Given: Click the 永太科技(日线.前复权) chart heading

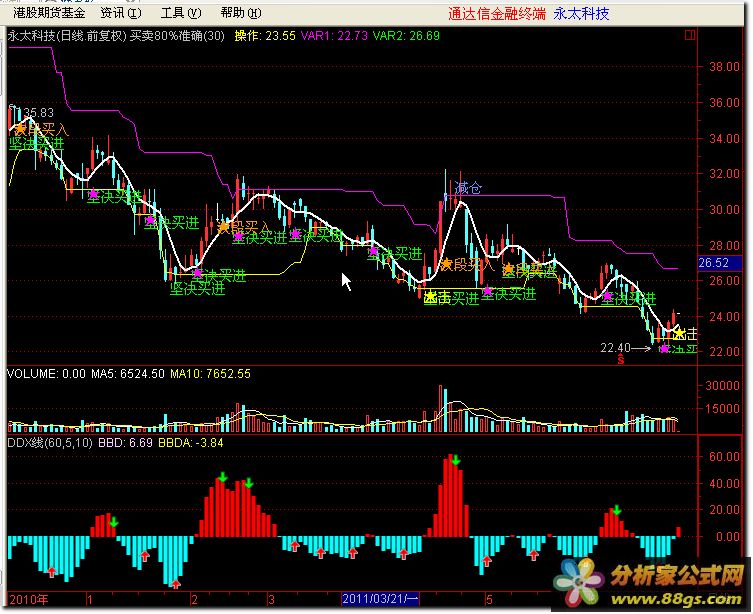Looking at the screenshot, I should (67, 36).
